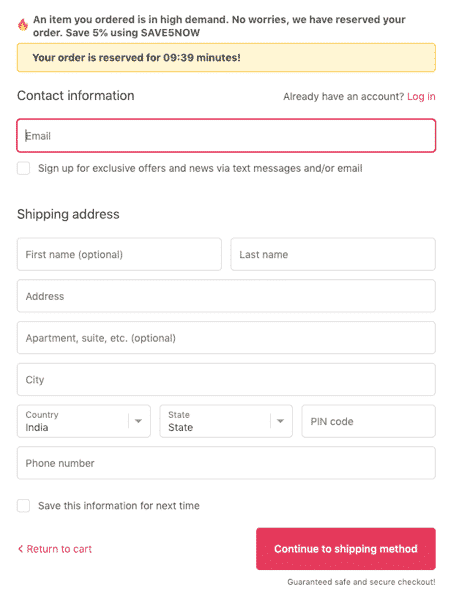The width and height of the screenshot is (463, 604).
Task: Open the Country India dropdown
Action: (x=84, y=421)
